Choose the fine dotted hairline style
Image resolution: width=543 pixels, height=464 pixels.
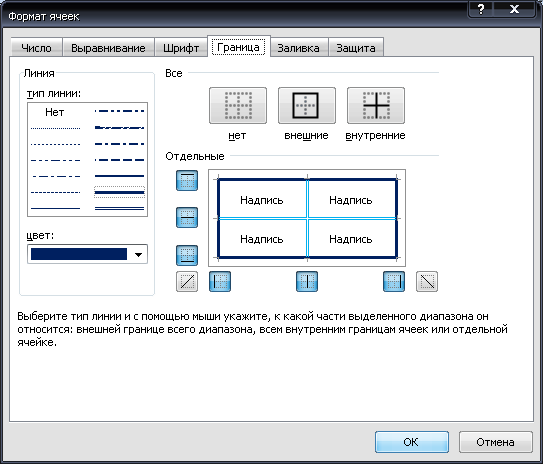(55, 128)
